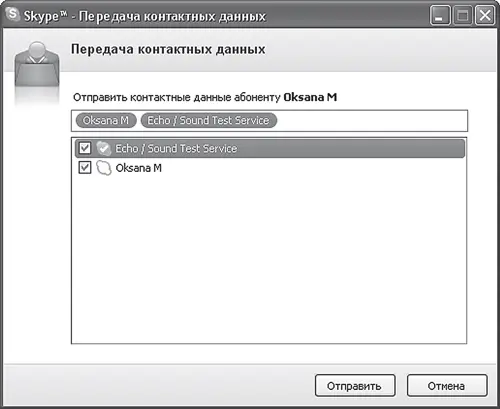This screenshot has width=500, height=409.
Task: Maximize the Skype dialog window
Action: pos(463,15)
